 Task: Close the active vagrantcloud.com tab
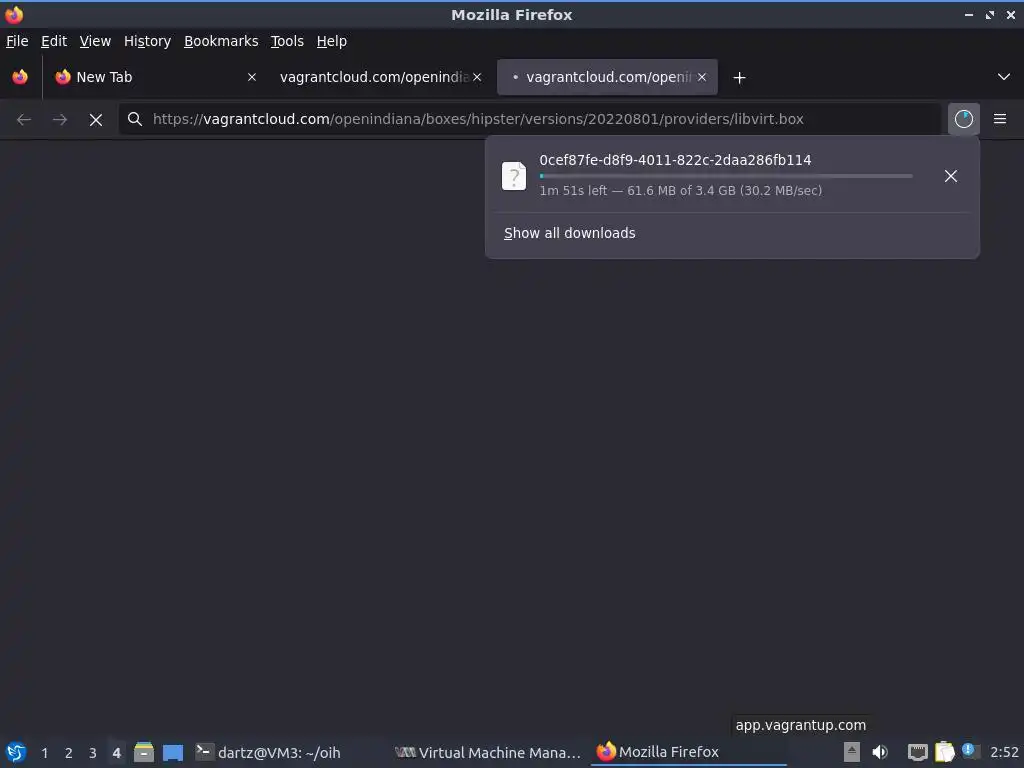pos(701,77)
